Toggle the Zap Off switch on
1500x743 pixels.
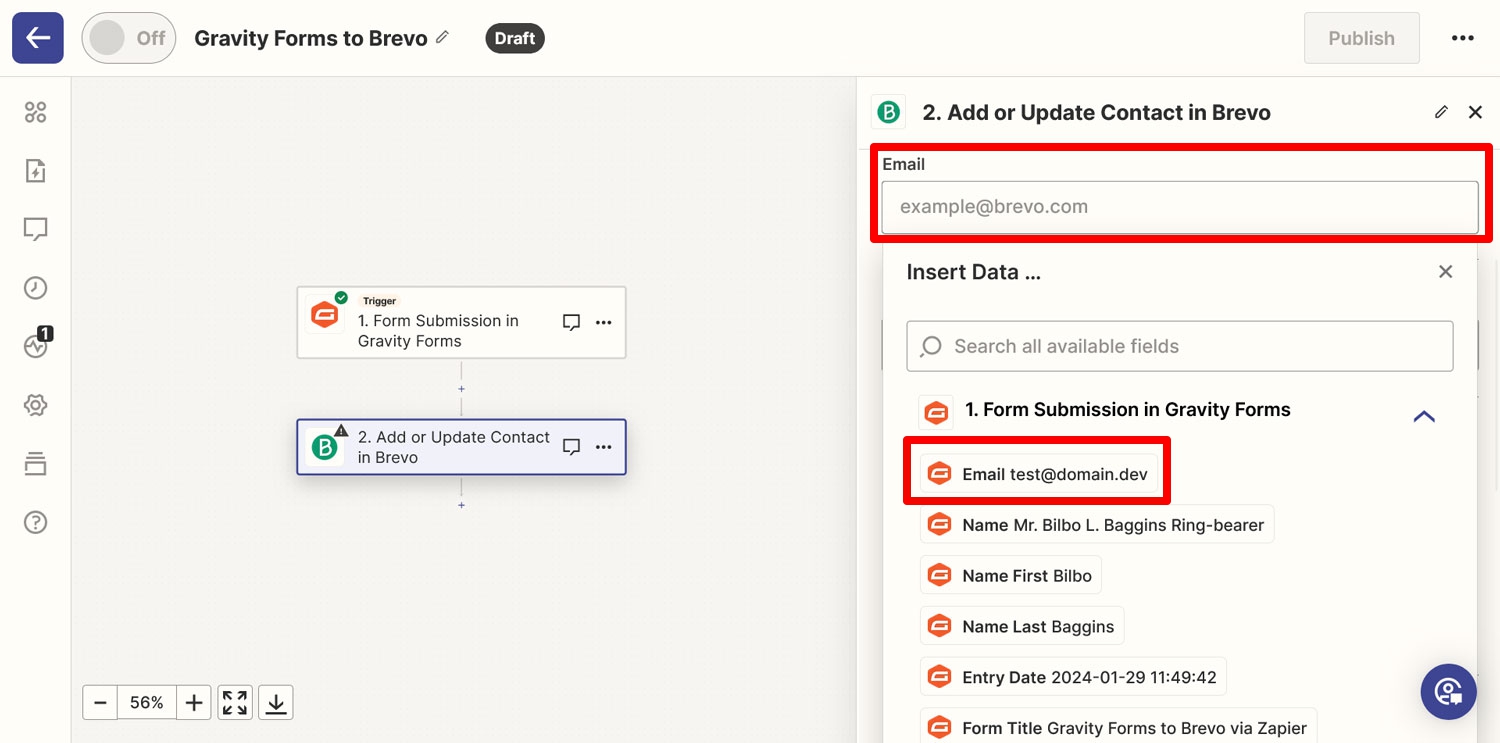(x=128, y=38)
